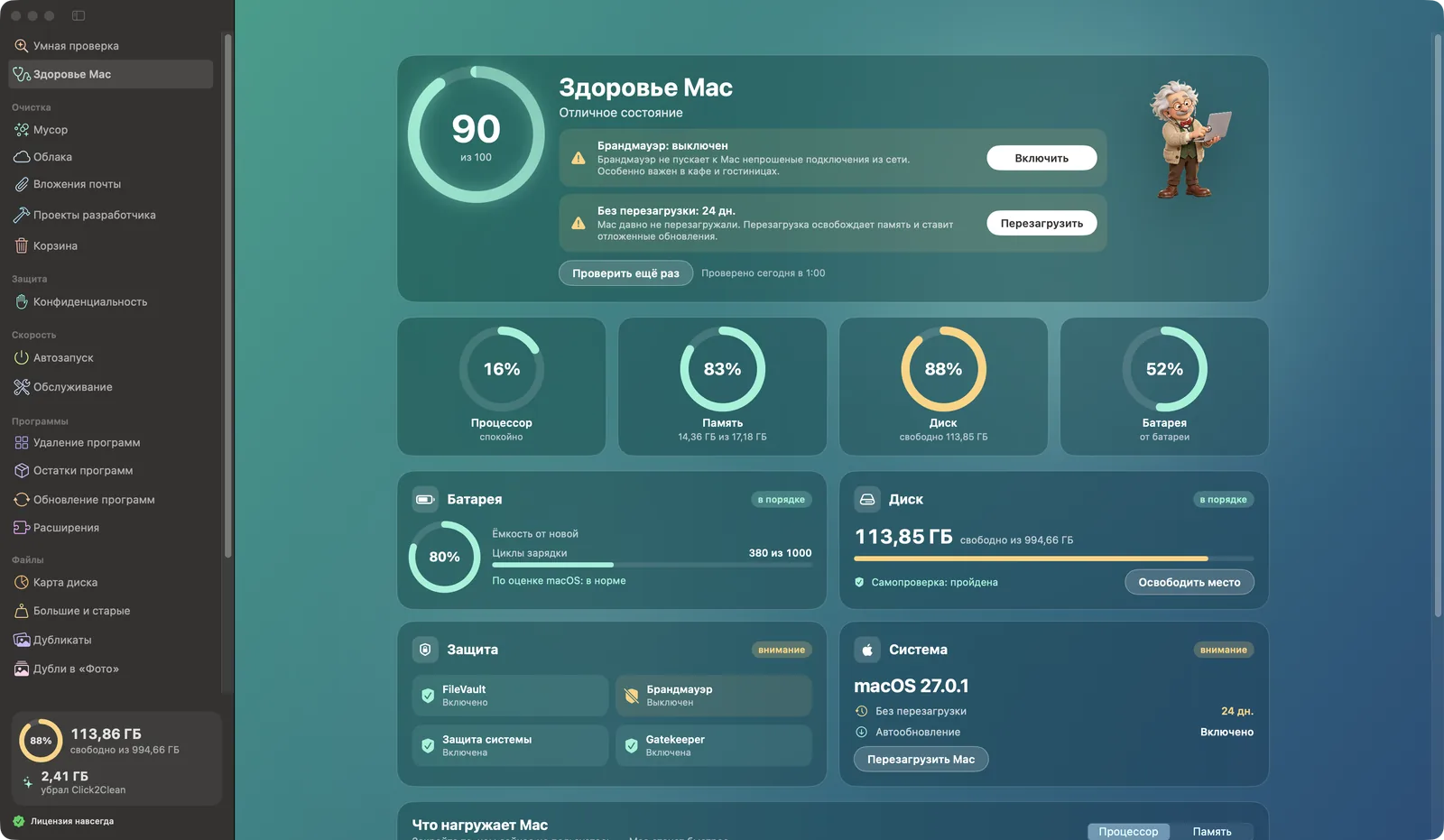The width and height of the screenshot is (1444, 840).
Task: Open the Батарея 52% tile
Action: [x=1164, y=386]
